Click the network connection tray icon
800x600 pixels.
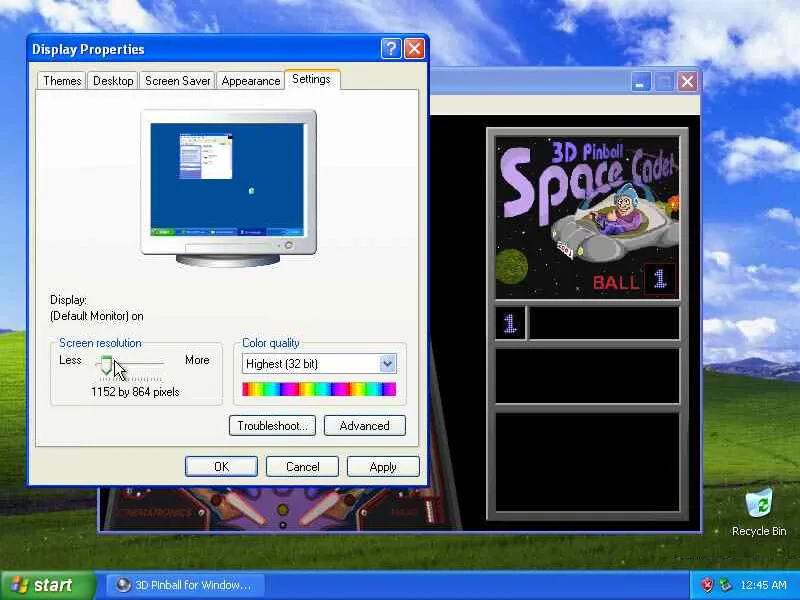(724, 585)
